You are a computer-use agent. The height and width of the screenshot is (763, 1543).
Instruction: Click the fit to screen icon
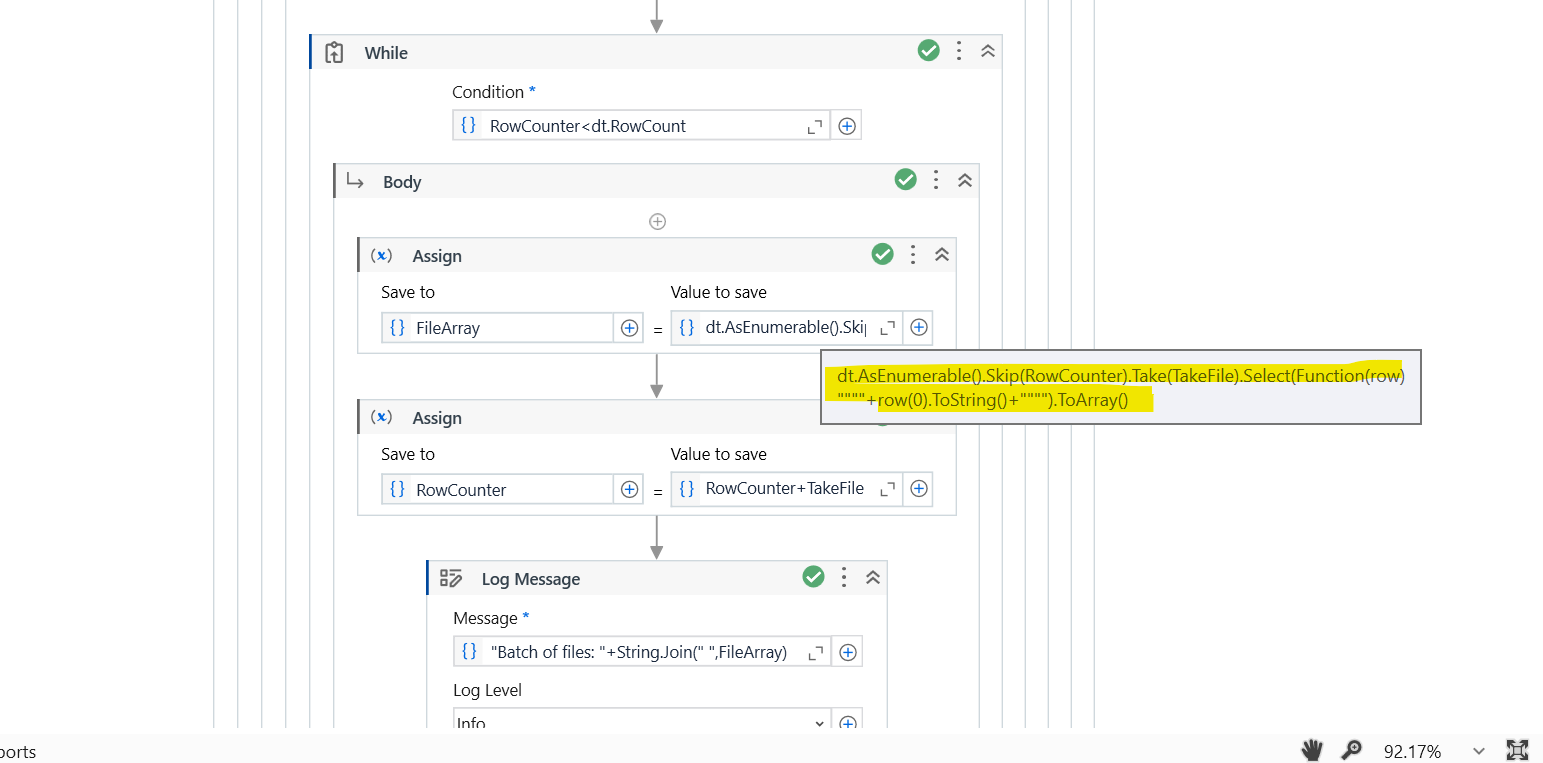coord(1517,750)
